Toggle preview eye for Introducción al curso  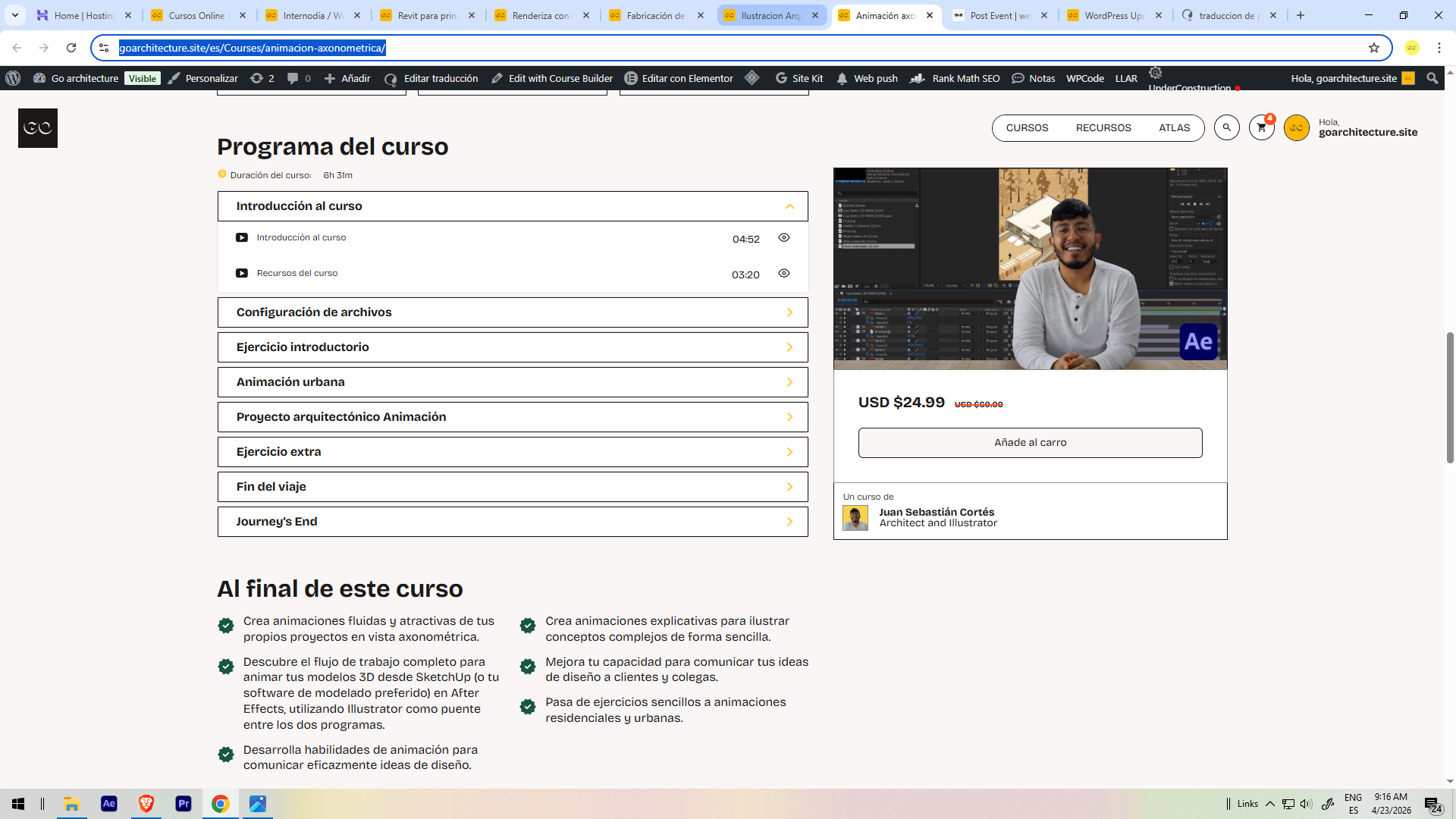point(783,238)
